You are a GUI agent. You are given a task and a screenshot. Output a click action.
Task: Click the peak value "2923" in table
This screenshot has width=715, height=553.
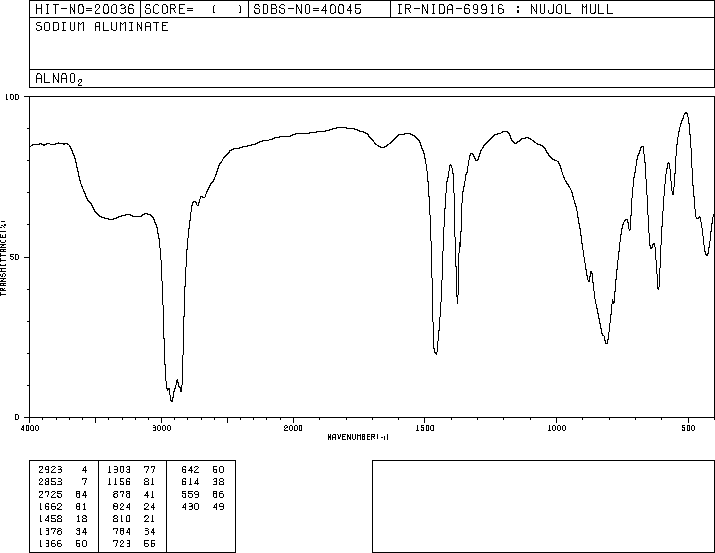pos(50,470)
